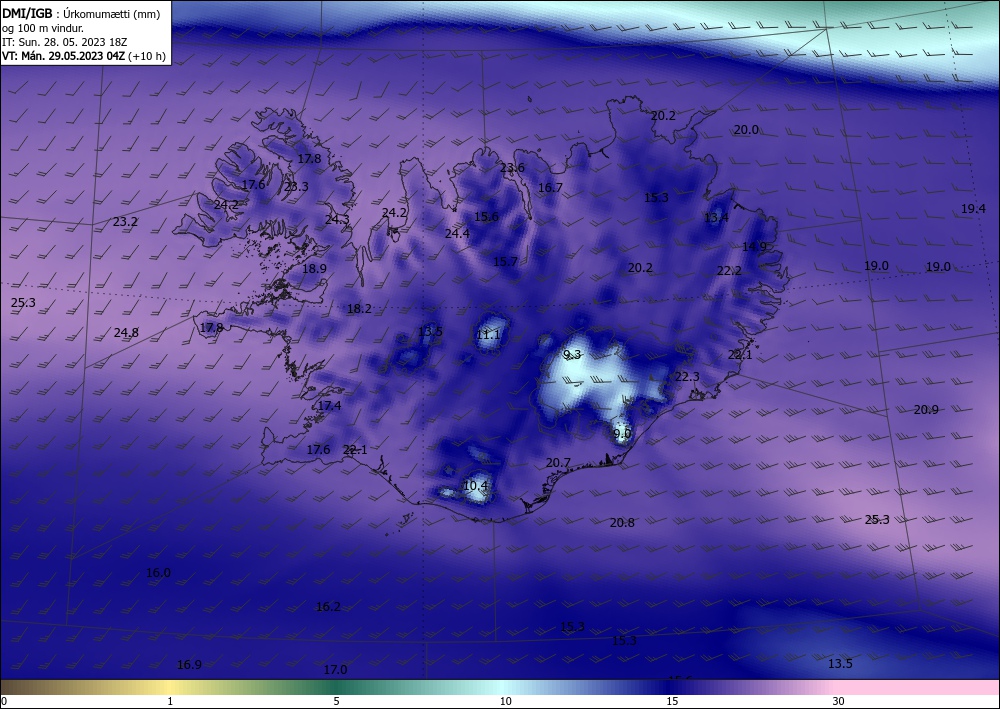Click the 'og 100 m vindur.' legend line
This screenshot has height=709, width=1000.
(43, 28)
